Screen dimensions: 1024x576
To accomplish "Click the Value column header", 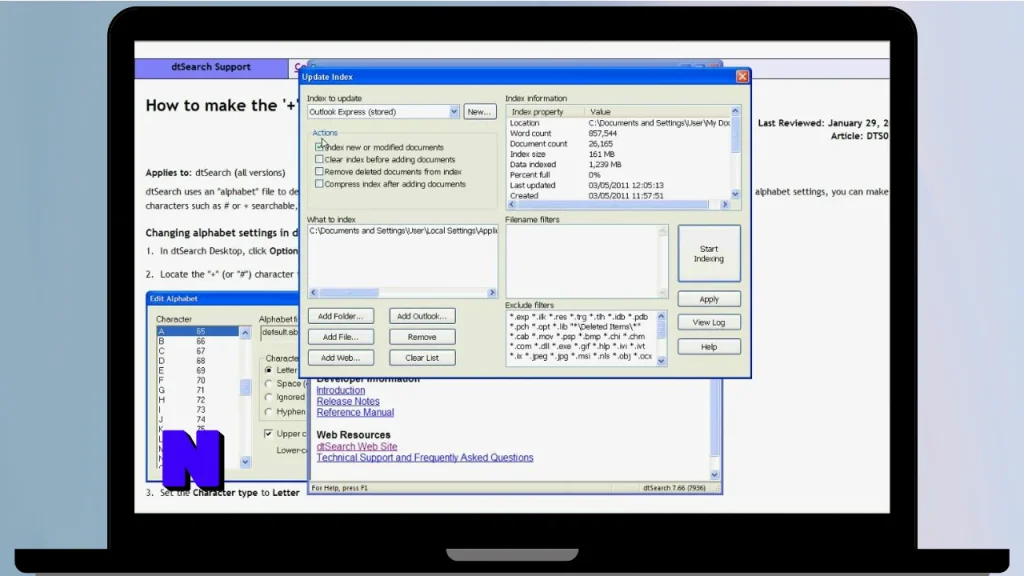I will pyautogui.click(x=658, y=112).
